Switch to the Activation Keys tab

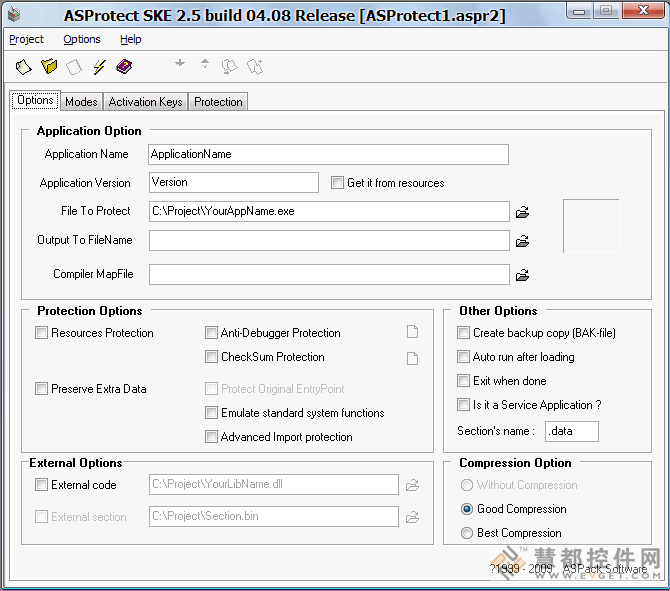[x=145, y=102]
